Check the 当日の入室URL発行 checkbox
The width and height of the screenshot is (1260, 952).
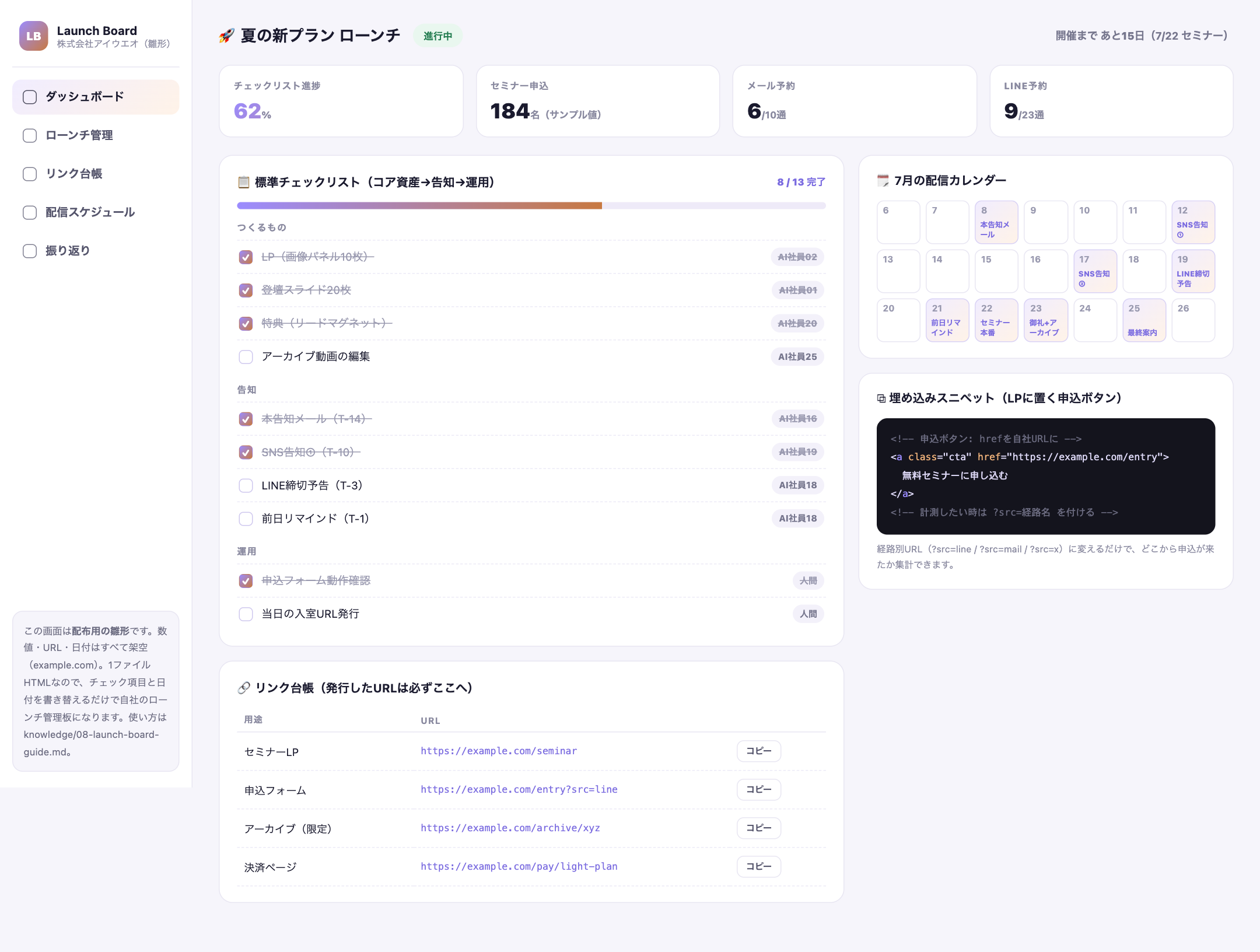(x=246, y=614)
